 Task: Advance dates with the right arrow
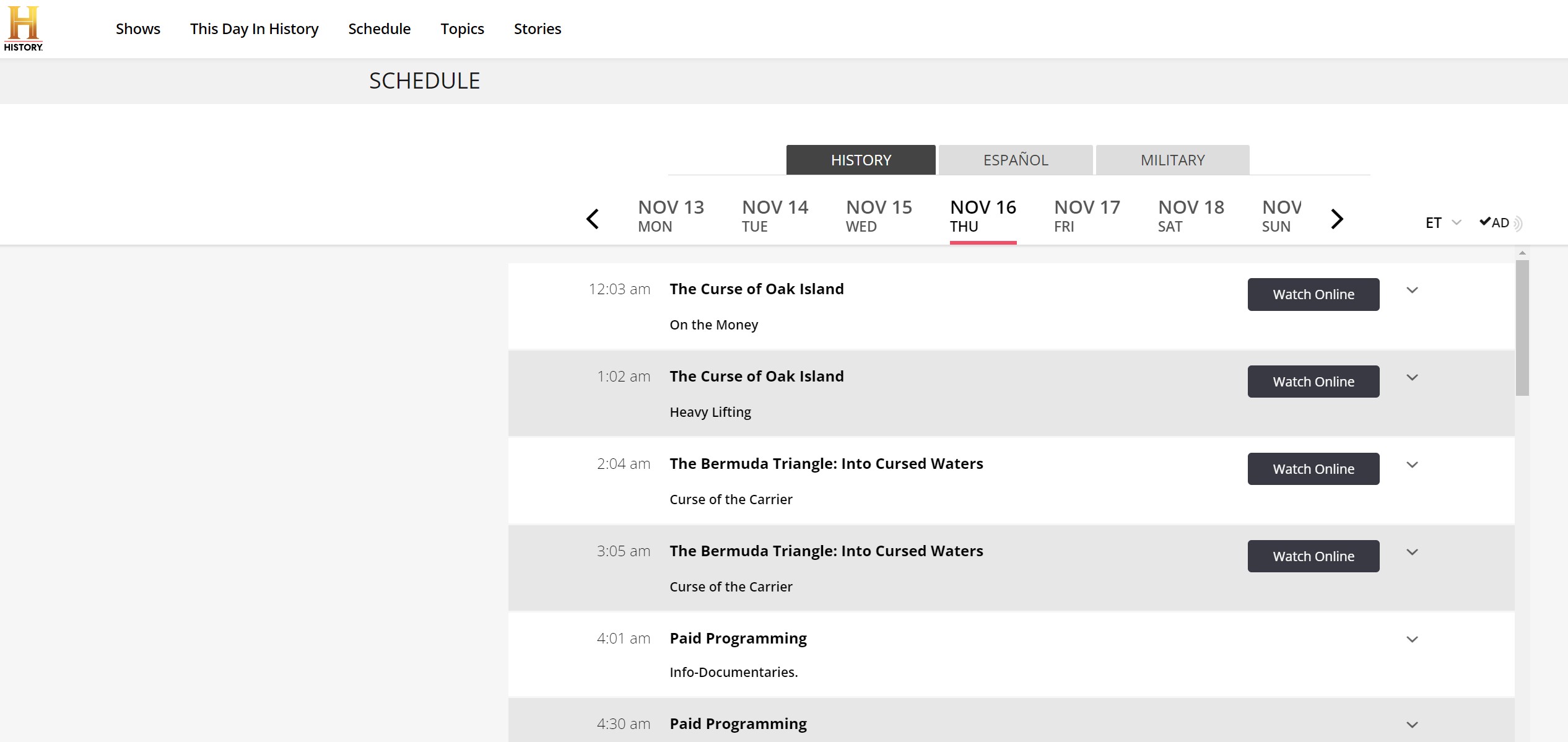1337,219
